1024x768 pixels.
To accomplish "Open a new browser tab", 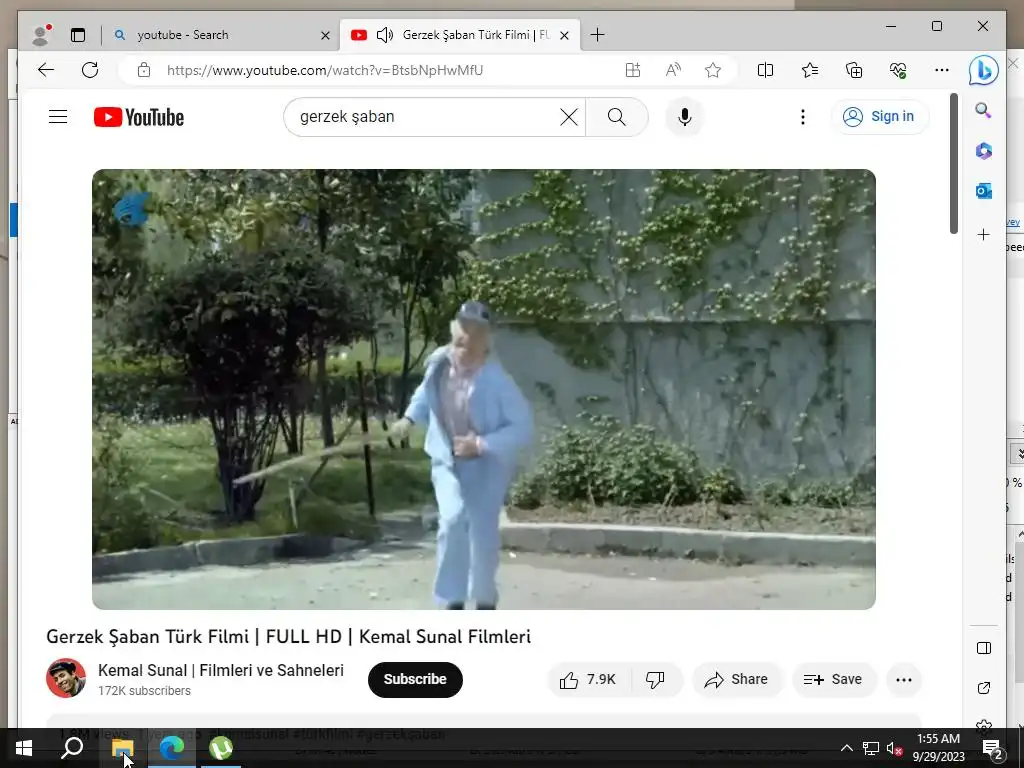I will click(x=597, y=35).
